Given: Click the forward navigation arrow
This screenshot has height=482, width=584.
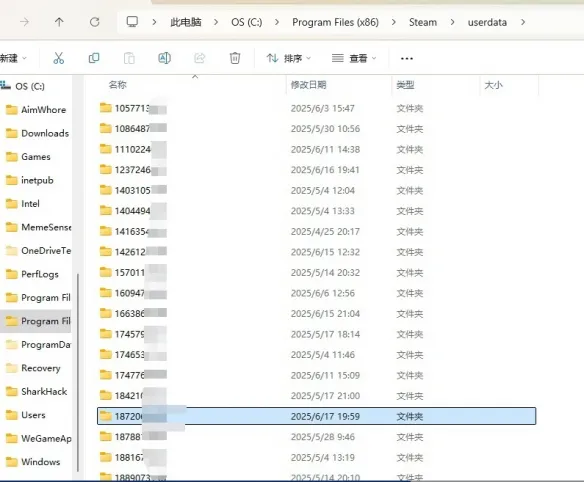Looking at the screenshot, I should [25, 22].
